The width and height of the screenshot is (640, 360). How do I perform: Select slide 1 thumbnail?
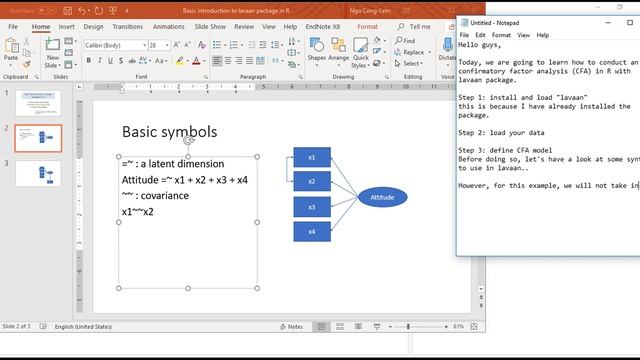(38, 103)
